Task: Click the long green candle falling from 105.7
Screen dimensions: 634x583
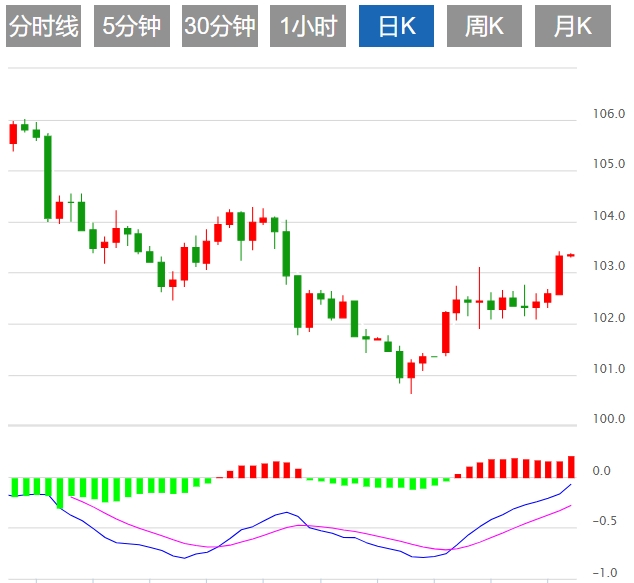Action: tap(48, 177)
